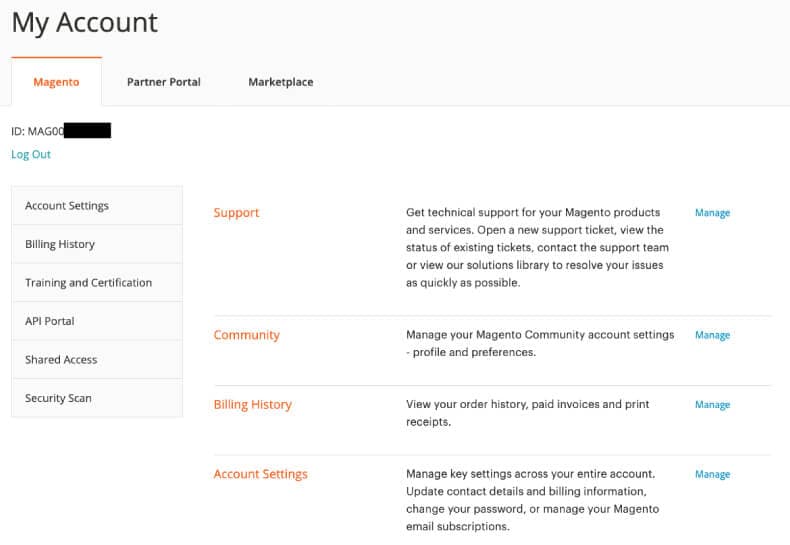Image resolution: width=790 pixels, height=545 pixels.
Task: Select the Marketplace tab
Action: pos(280,82)
